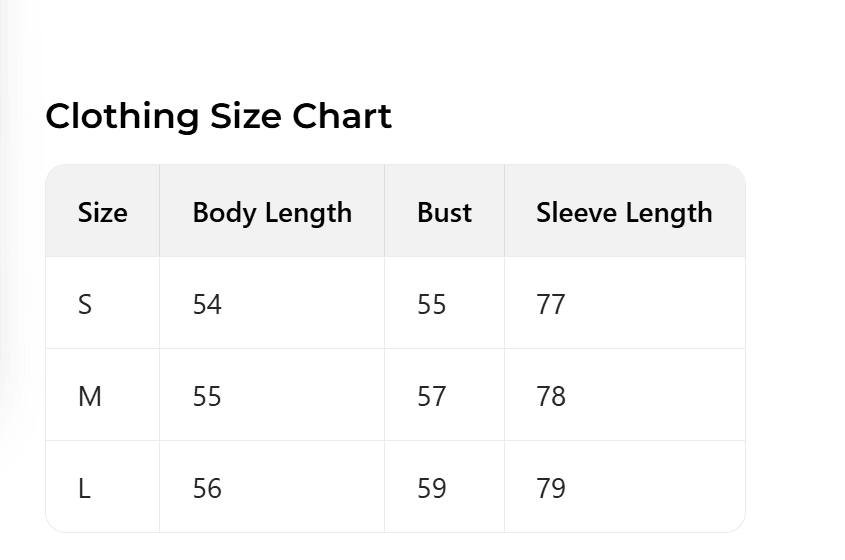Select the bust value 57
The height and width of the screenshot is (560, 845).
tap(432, 397)
